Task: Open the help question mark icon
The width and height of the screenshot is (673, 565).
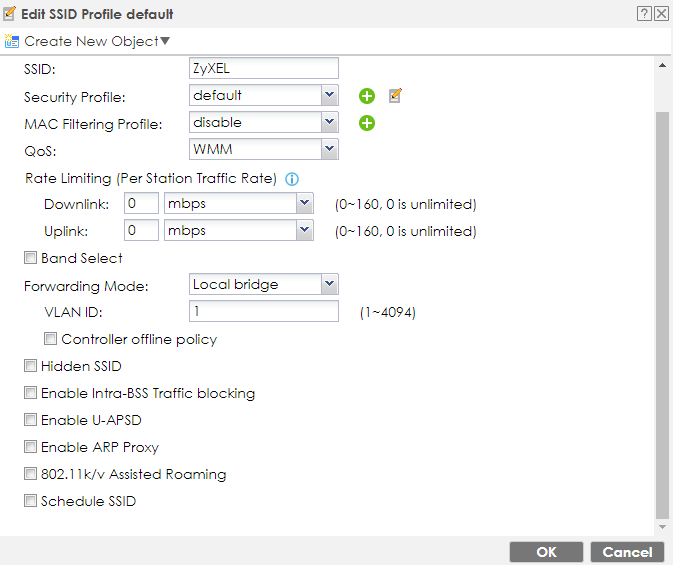Action: (645, 14)
